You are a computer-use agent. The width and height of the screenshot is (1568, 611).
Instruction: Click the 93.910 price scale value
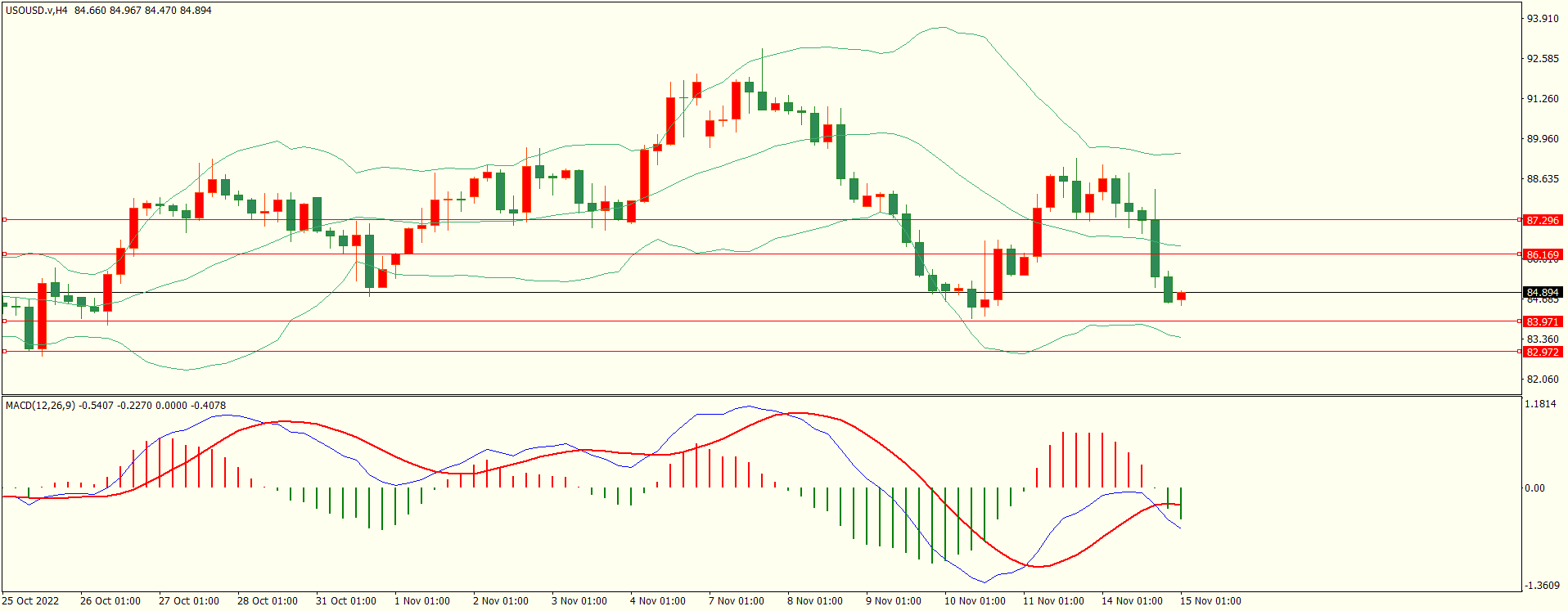coord(1543,18)
